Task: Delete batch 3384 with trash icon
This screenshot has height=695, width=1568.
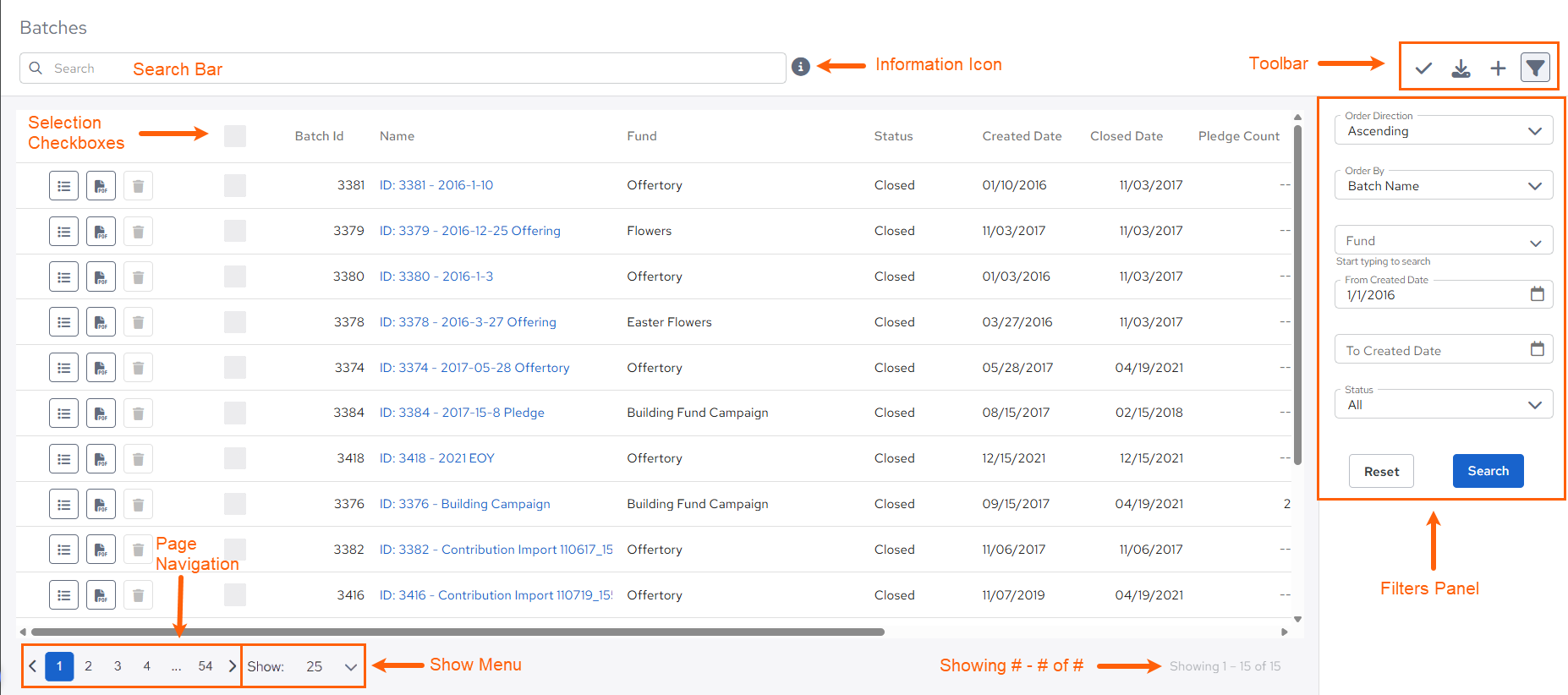Action: coord(138,413)
